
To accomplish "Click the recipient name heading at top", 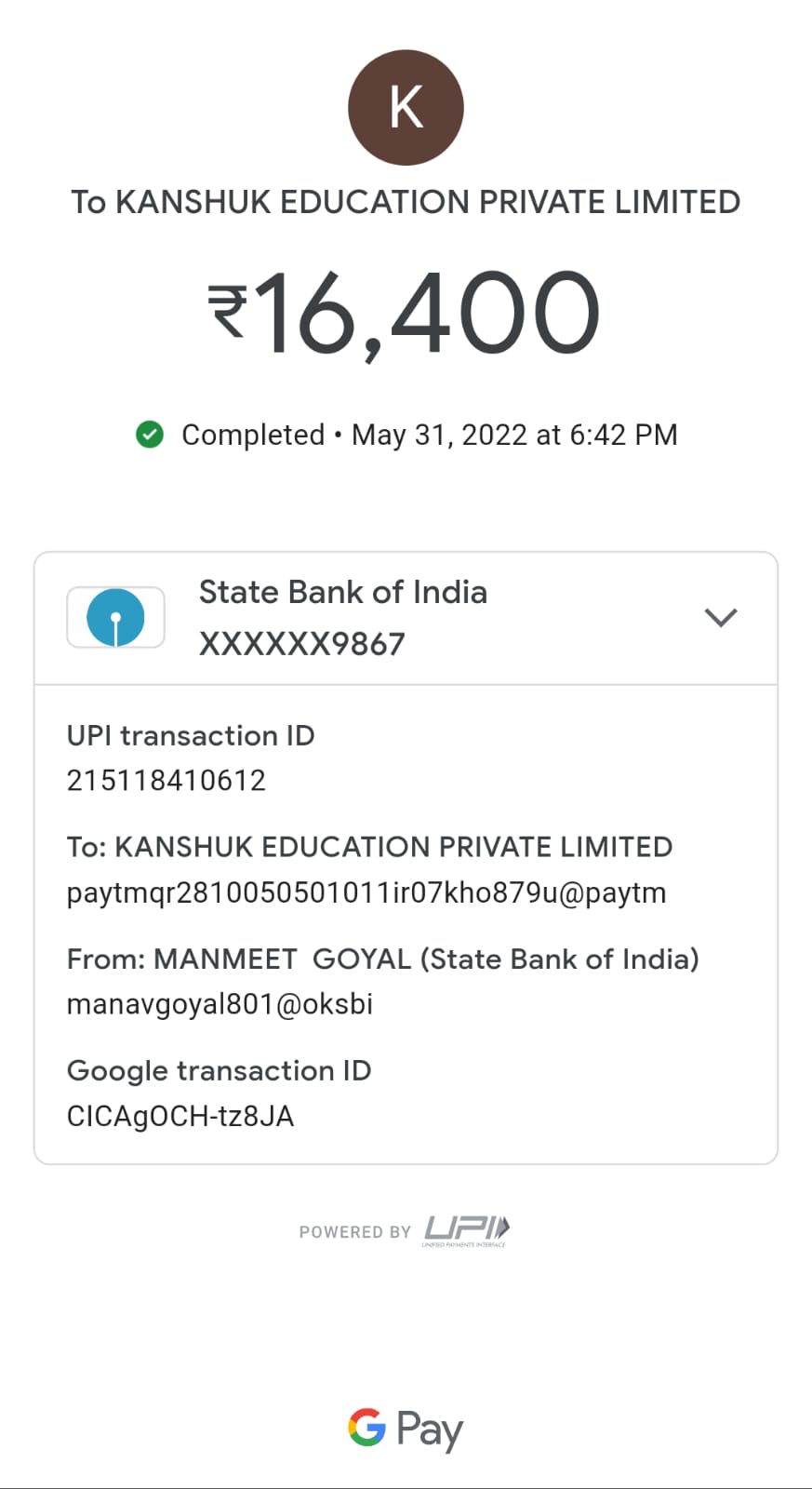I will [406, 202].
